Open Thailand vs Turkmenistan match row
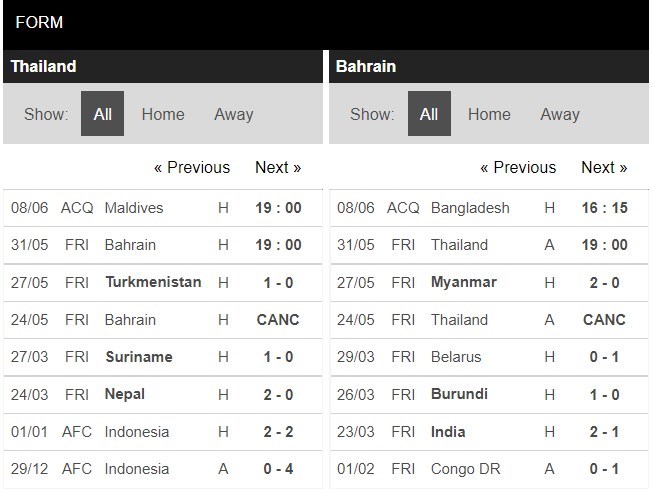The image size is (652, 494). click(153, 282)
